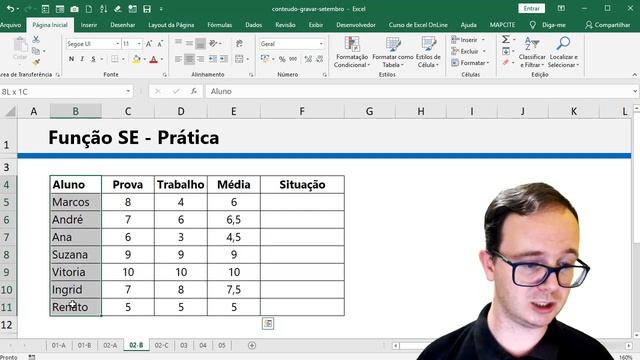
Task: Activate the Format Painter brush
Action: tap(36, 62)
